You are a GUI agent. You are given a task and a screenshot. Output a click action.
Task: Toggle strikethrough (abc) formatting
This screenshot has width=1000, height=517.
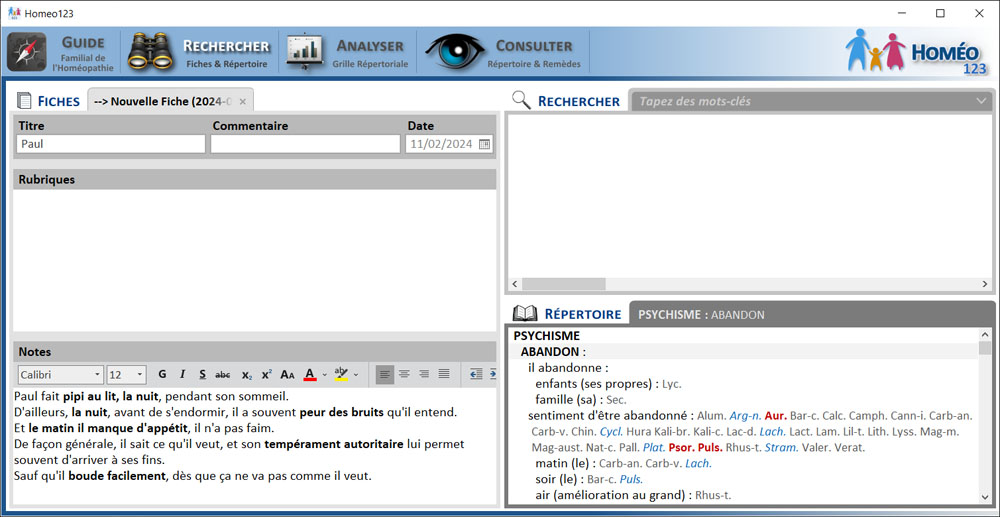click(x=223, y=374)
